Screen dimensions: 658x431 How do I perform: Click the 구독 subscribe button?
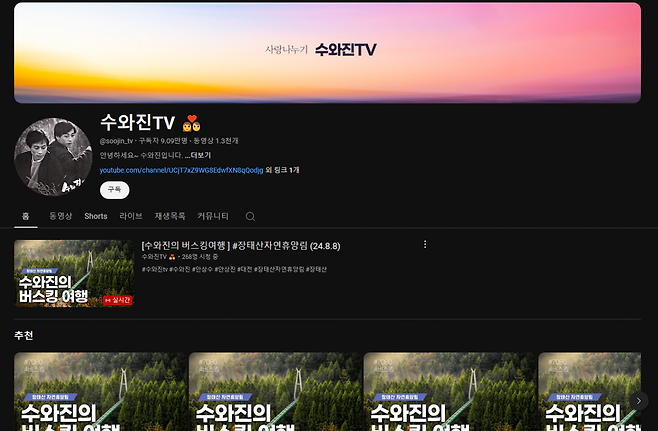pyautogui.click(x=115, y=190)
